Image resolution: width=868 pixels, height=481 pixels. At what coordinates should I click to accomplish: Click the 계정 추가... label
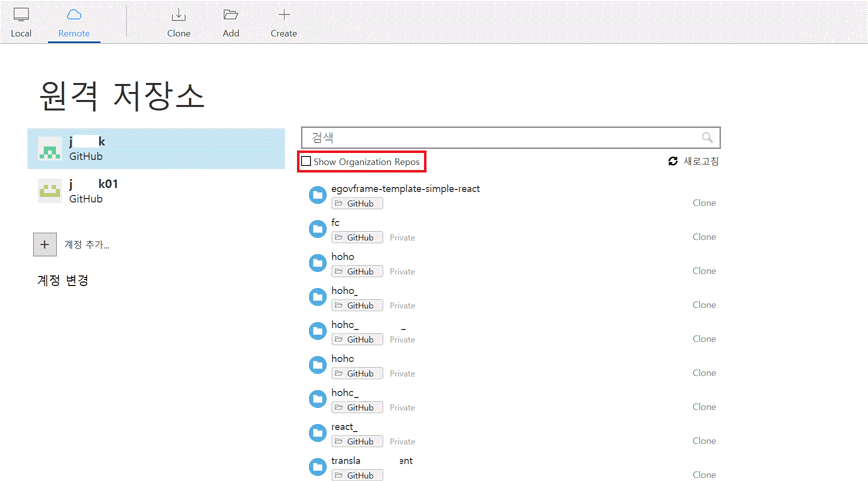(x=87, y=245)
